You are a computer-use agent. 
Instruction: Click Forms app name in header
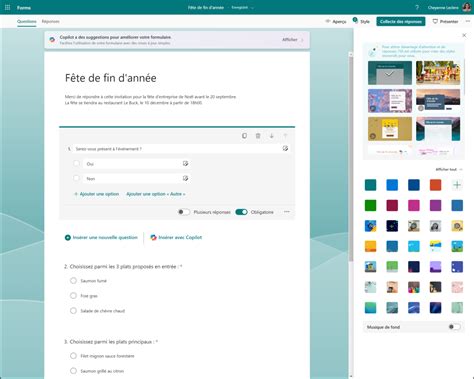point(24,7)
